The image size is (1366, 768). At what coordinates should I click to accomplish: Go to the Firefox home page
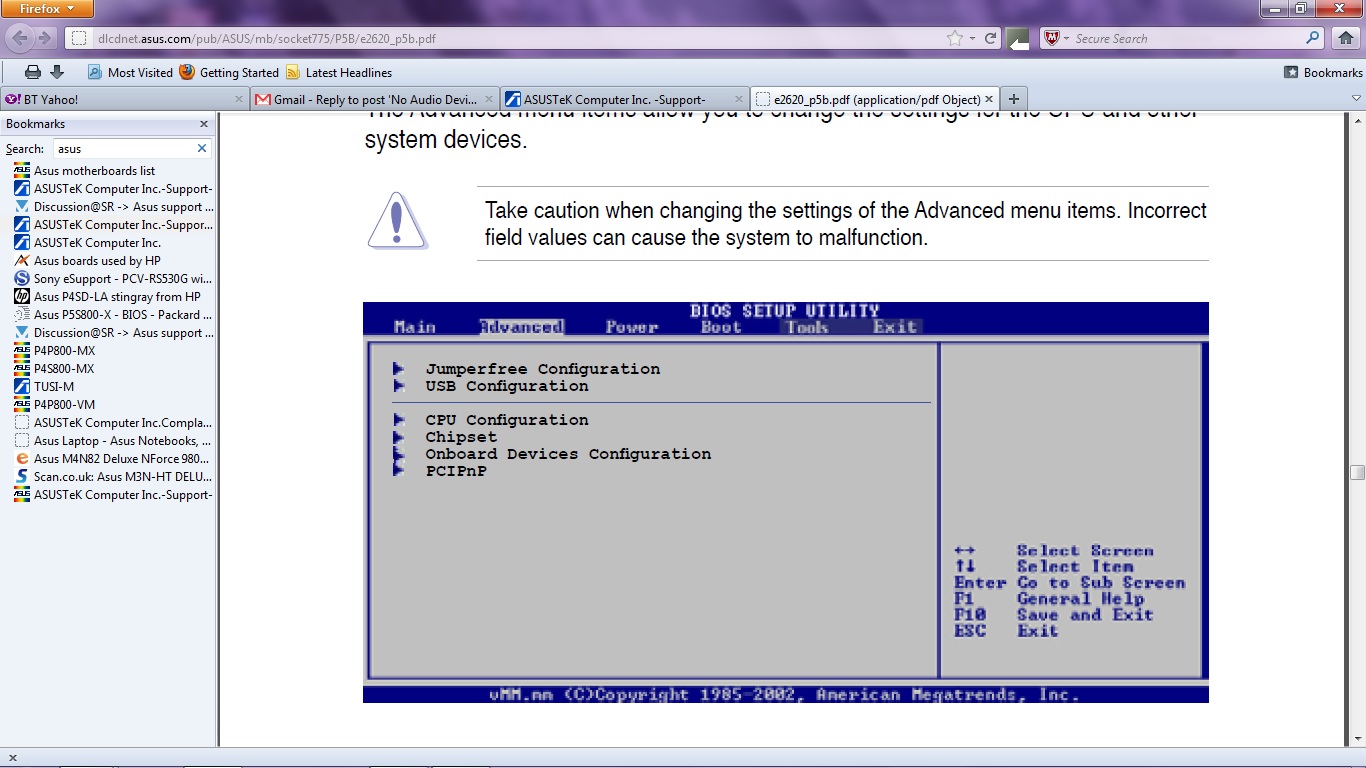[x=1345, y=38]
